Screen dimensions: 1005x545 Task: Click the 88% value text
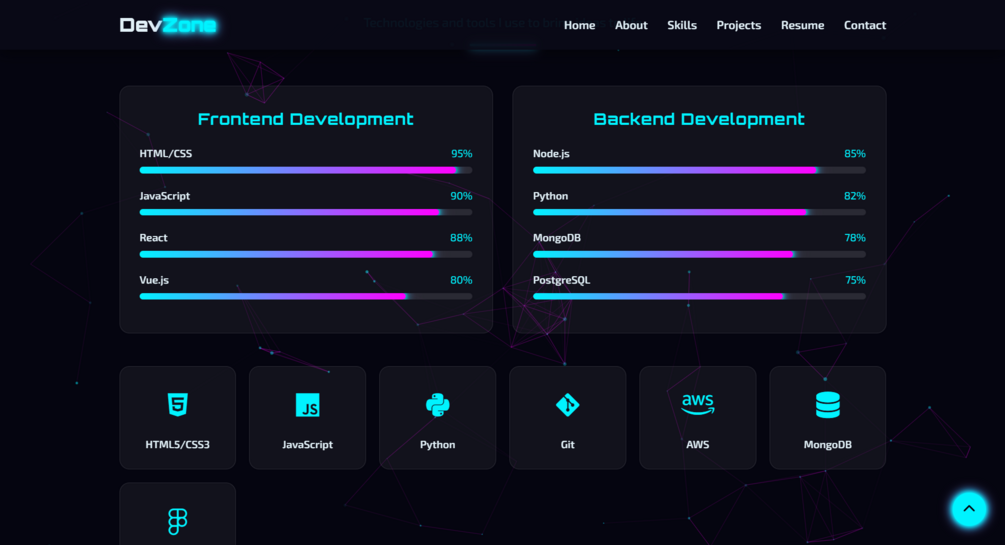click(461, 237)
